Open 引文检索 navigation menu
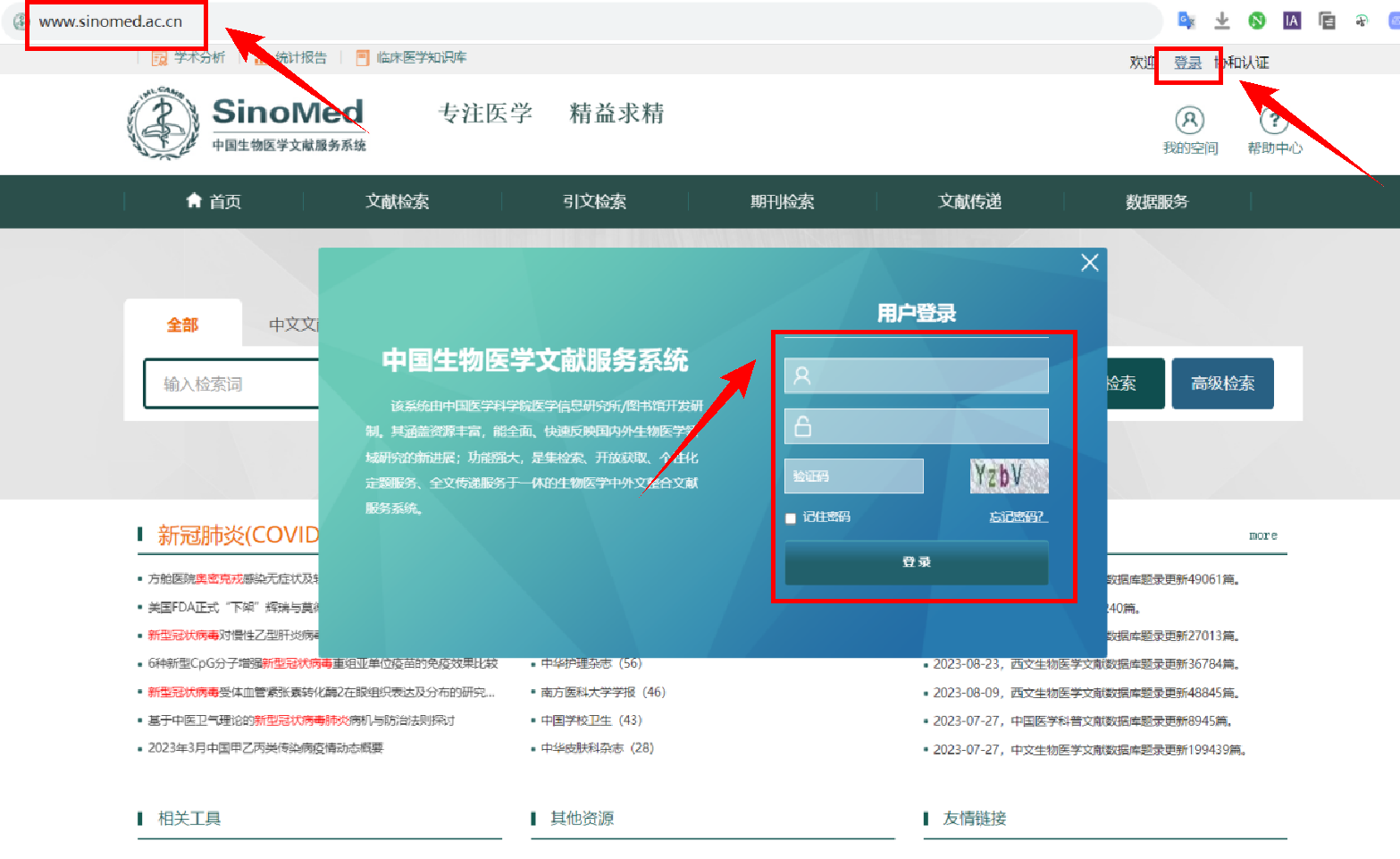 [594, 201]
